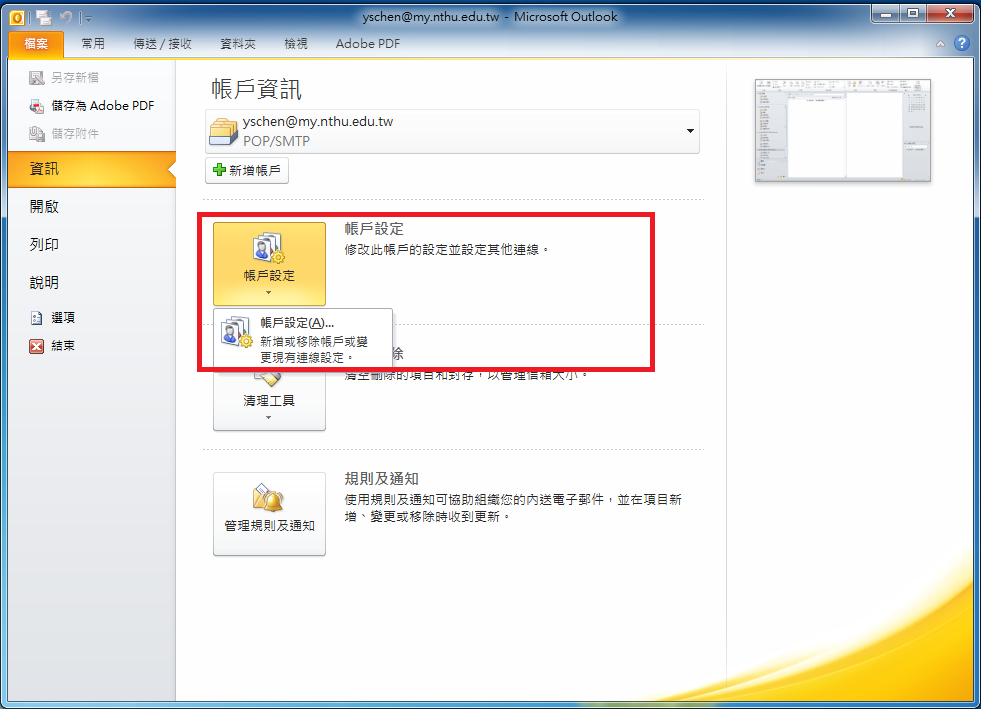Switch to the 常用 ribbon tab
981x709 pixels.
93,44
